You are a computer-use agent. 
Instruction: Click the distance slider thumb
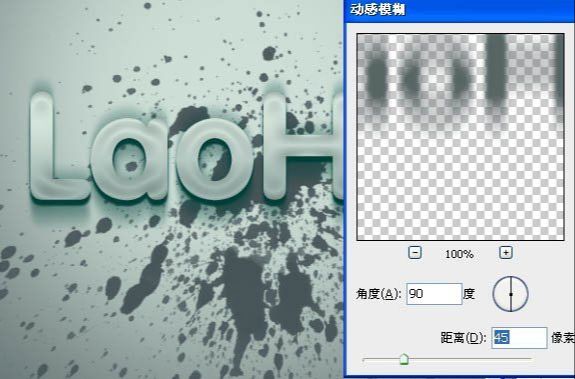tap(404, 359)
